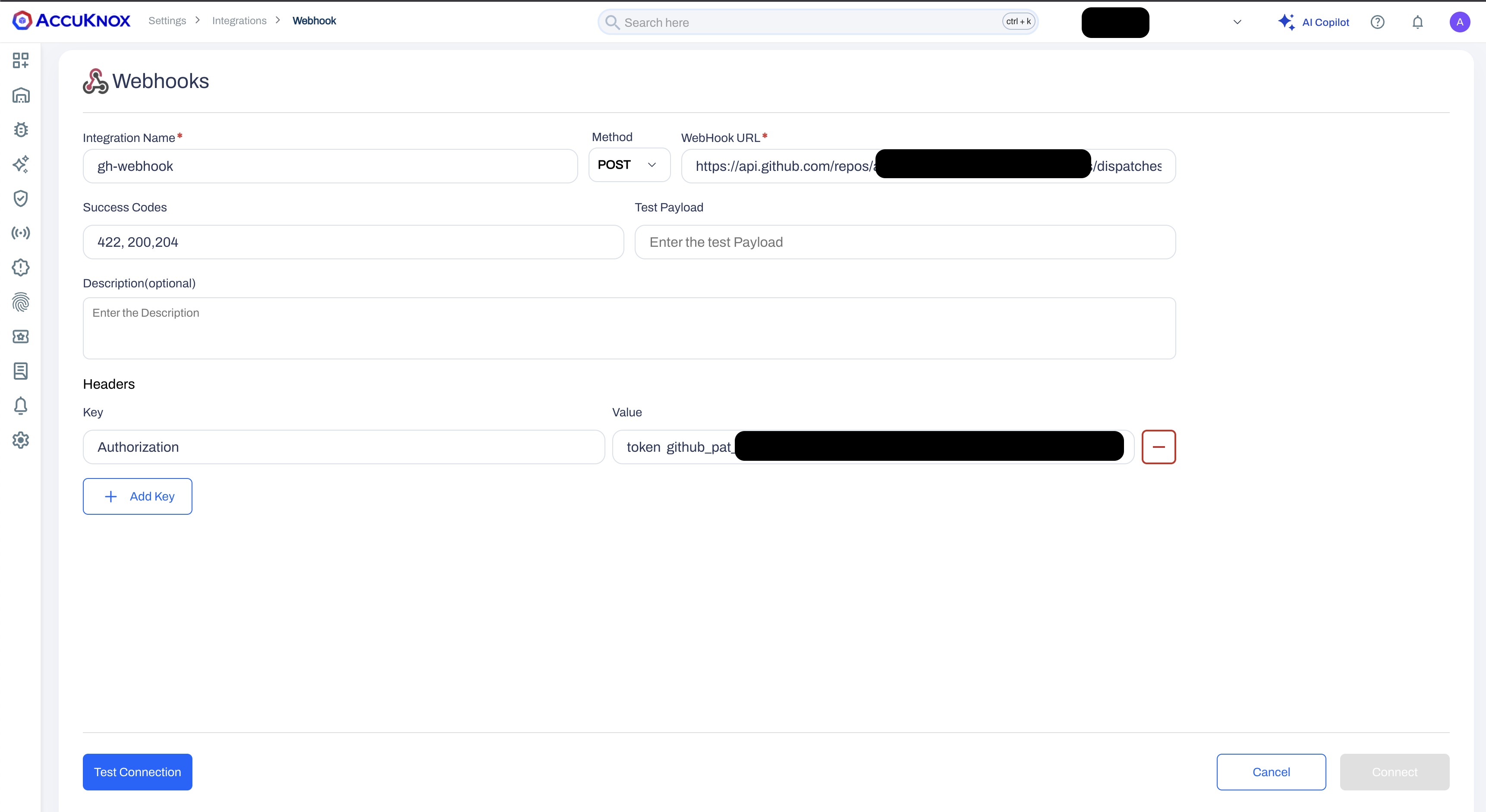The height and width of the screenshot is (812, 1486).
Task: Expand the POST method dropdown
Action: (x=629, y=165)
